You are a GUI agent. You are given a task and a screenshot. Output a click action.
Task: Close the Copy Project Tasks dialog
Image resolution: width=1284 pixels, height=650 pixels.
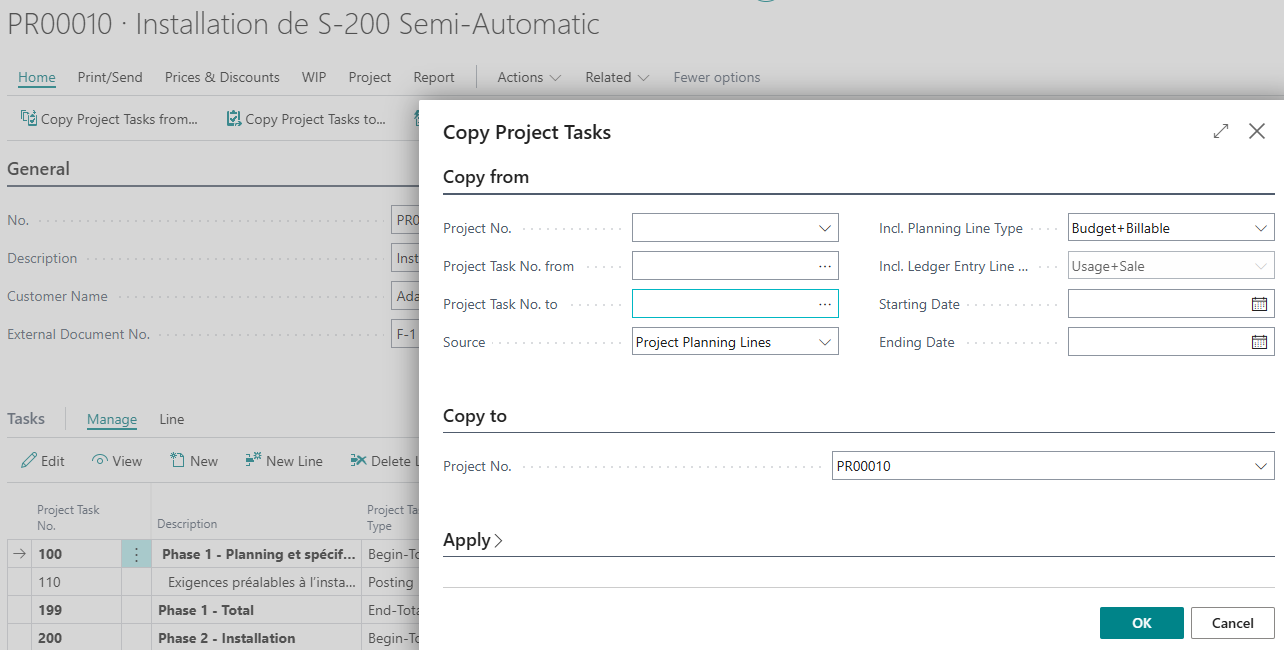pyautogui.click(x=1257, y=131)
